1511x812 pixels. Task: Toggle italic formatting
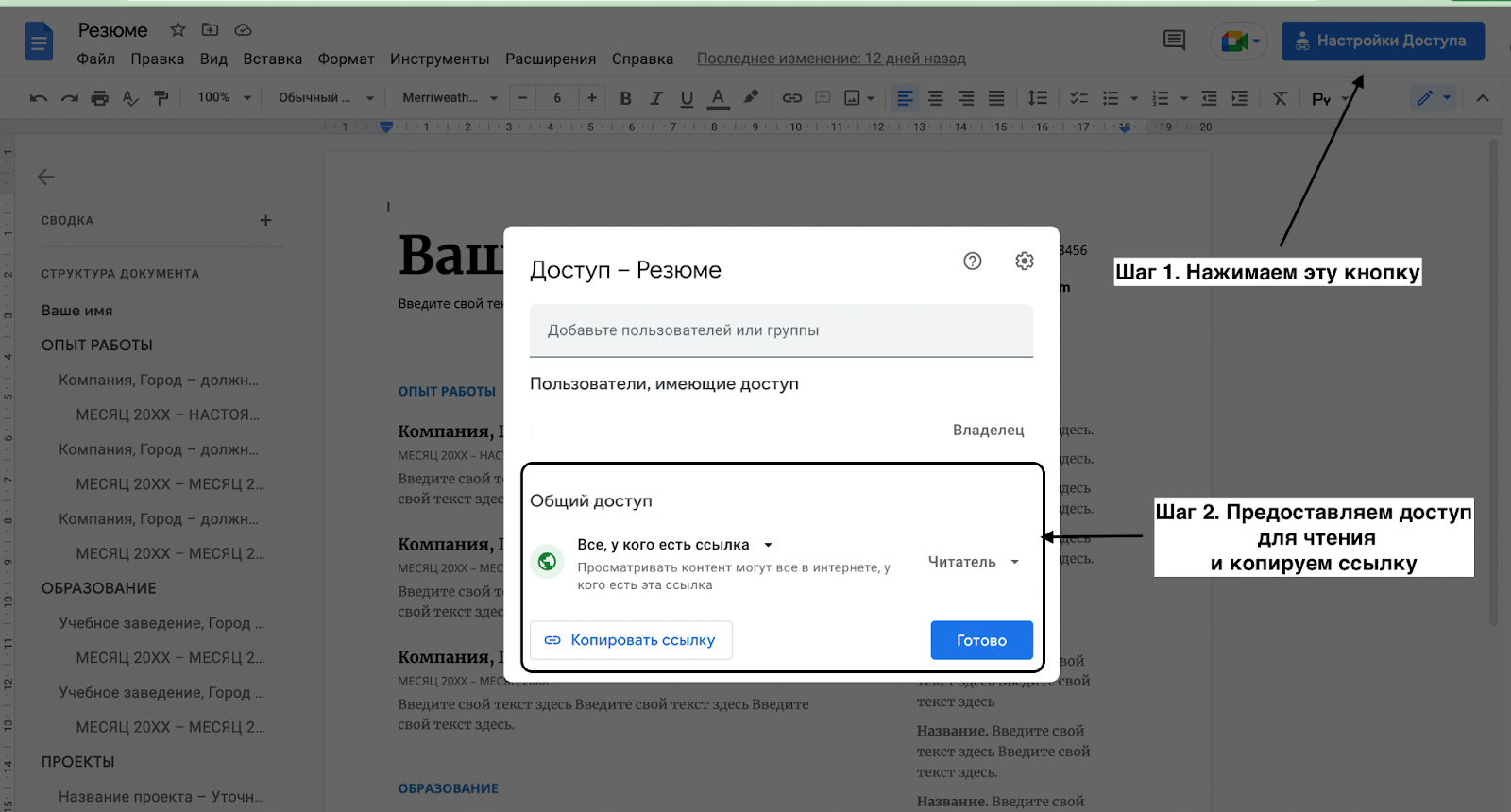click(x=656, y=98)
